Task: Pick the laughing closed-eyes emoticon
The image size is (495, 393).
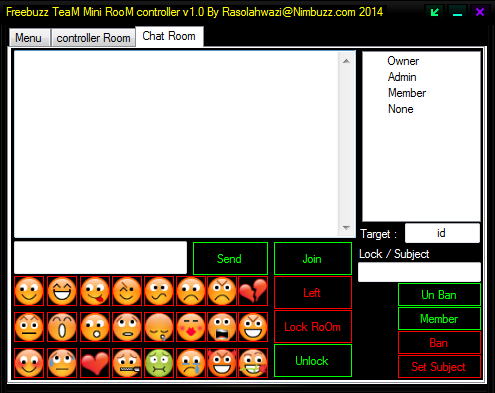Action: [62, 291]
